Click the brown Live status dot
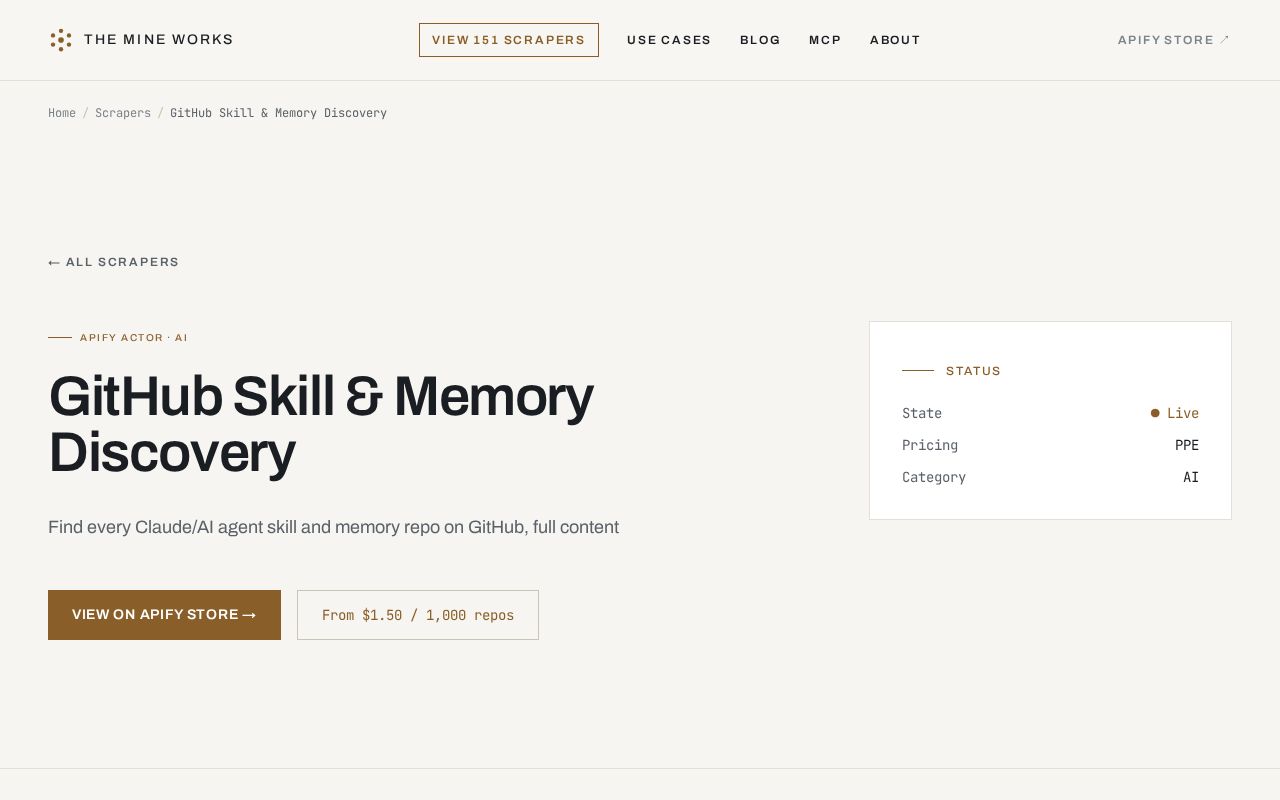1280x800 pixels. (1155, 413)
